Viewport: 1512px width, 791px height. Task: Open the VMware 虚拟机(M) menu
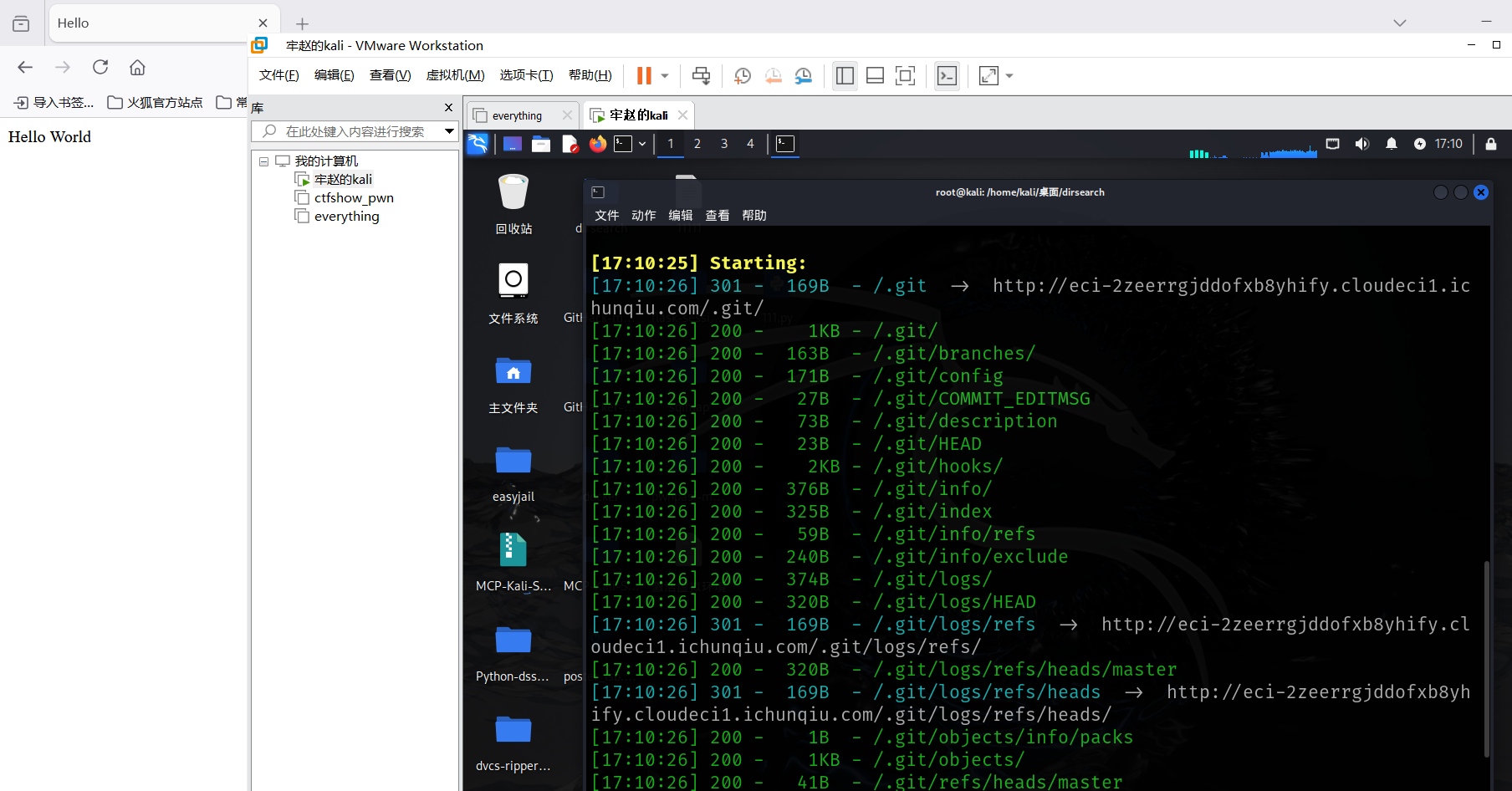click(x=455, y=75)
